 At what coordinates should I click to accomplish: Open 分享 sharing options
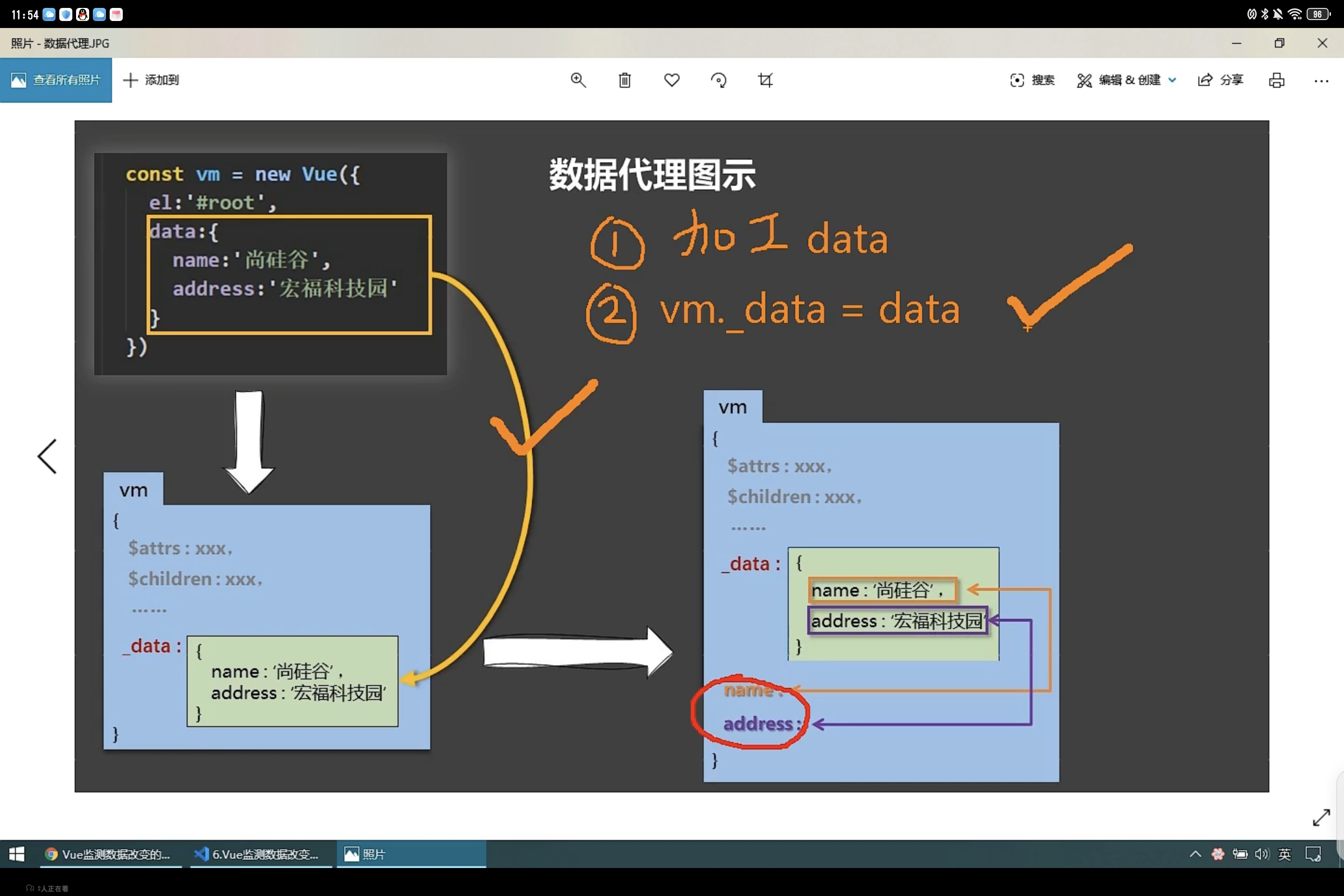click(x=1221, y=80)
